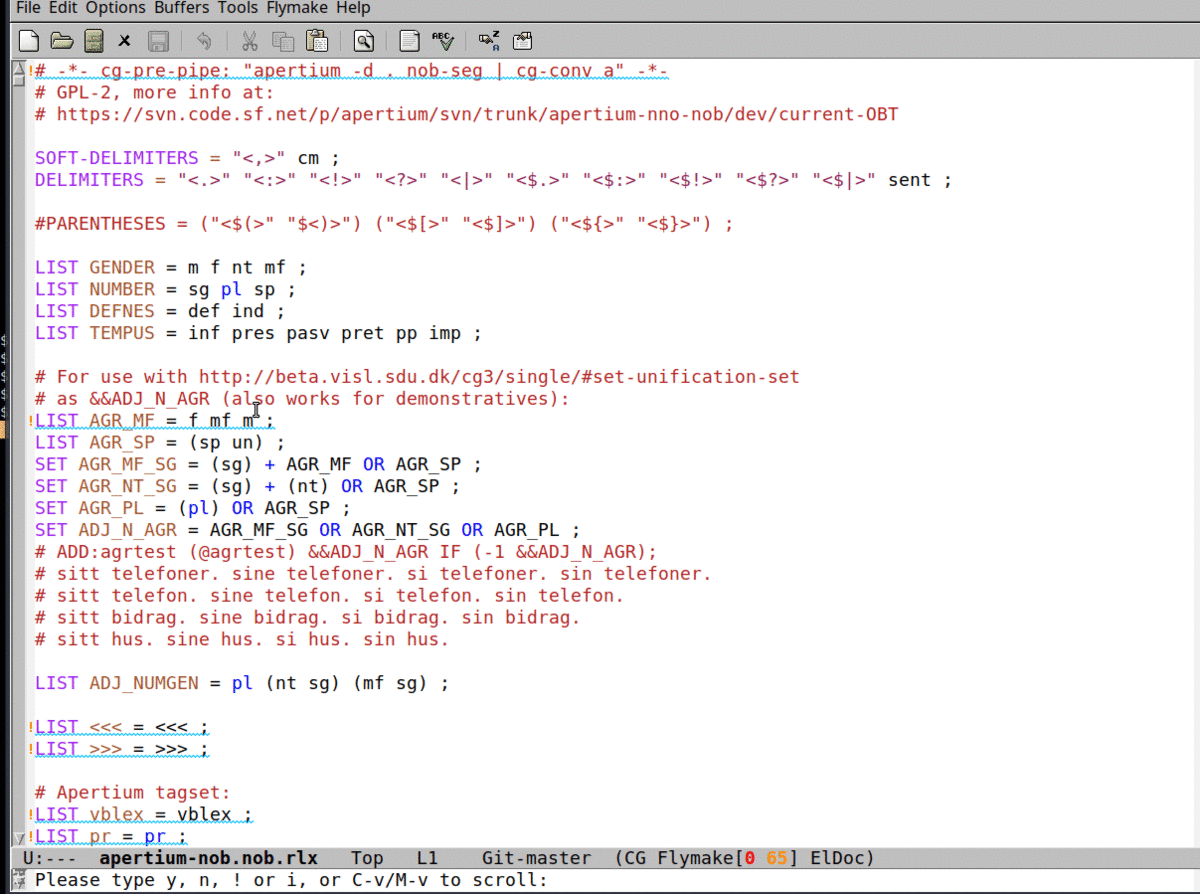This screenshot has height=894, width=1200.
Task: Click the rightmost toolbar clipboard icon
Action: (x=522, y=41)
